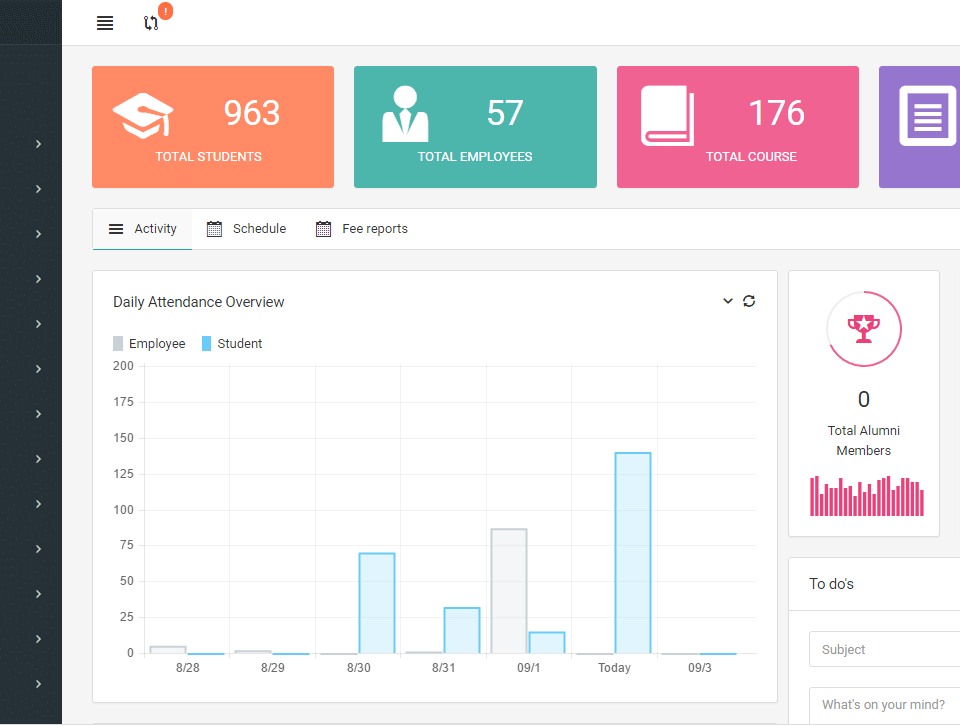Screen dimensions: 960x726
Task: Click the tall Student bar for Today
Action: [x=632, y=553]
